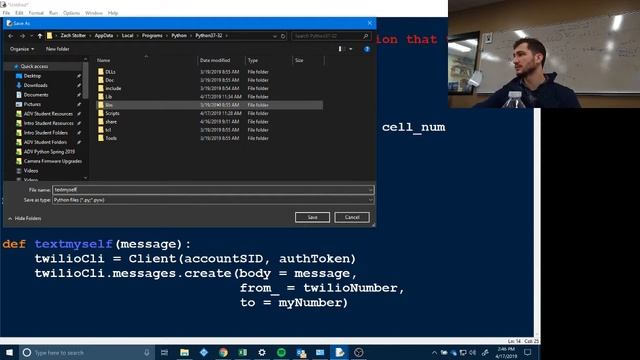Select the tcl folder

[108, 130]
